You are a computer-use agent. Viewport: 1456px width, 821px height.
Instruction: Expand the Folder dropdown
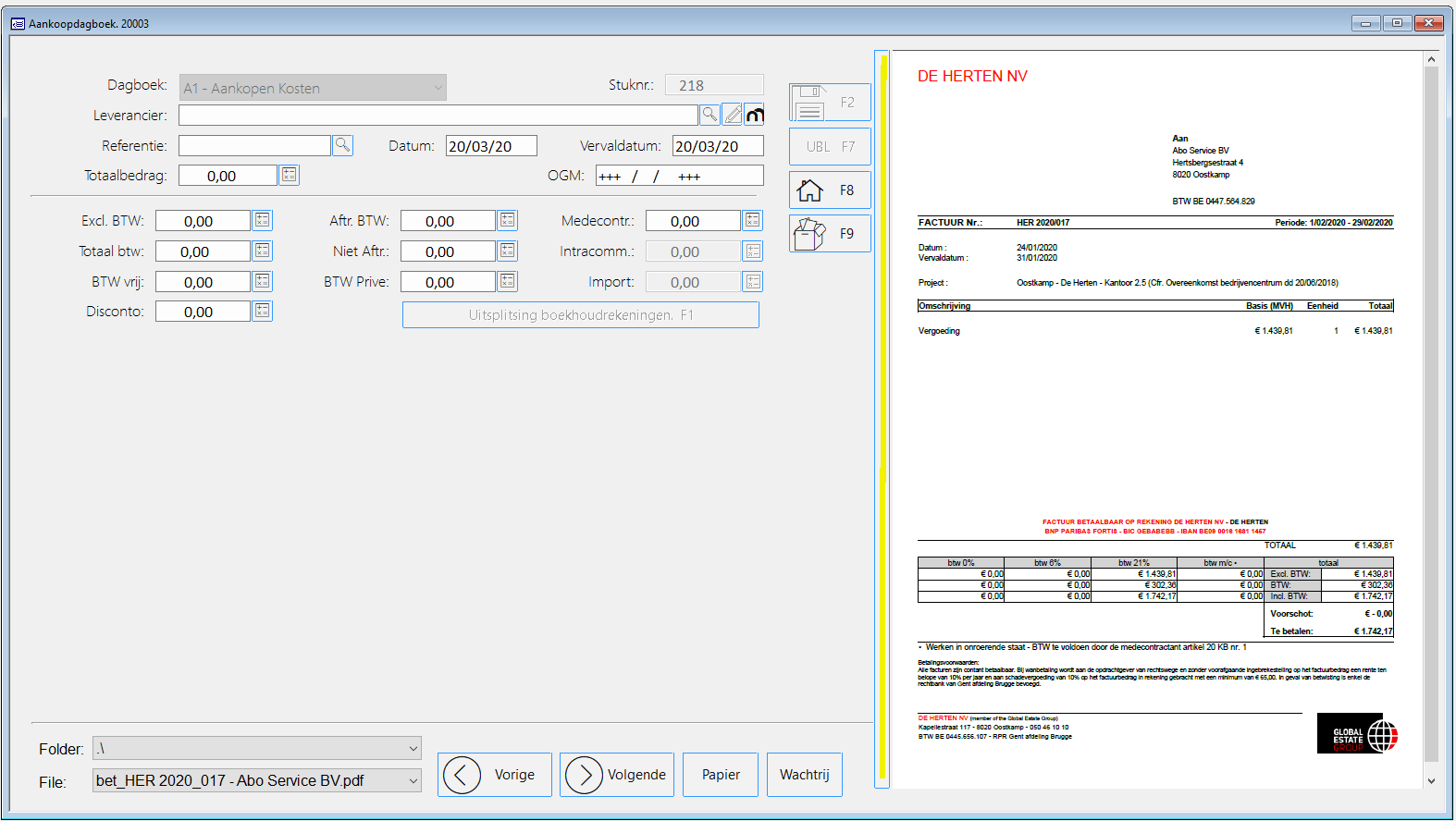(x=413, y=748)
